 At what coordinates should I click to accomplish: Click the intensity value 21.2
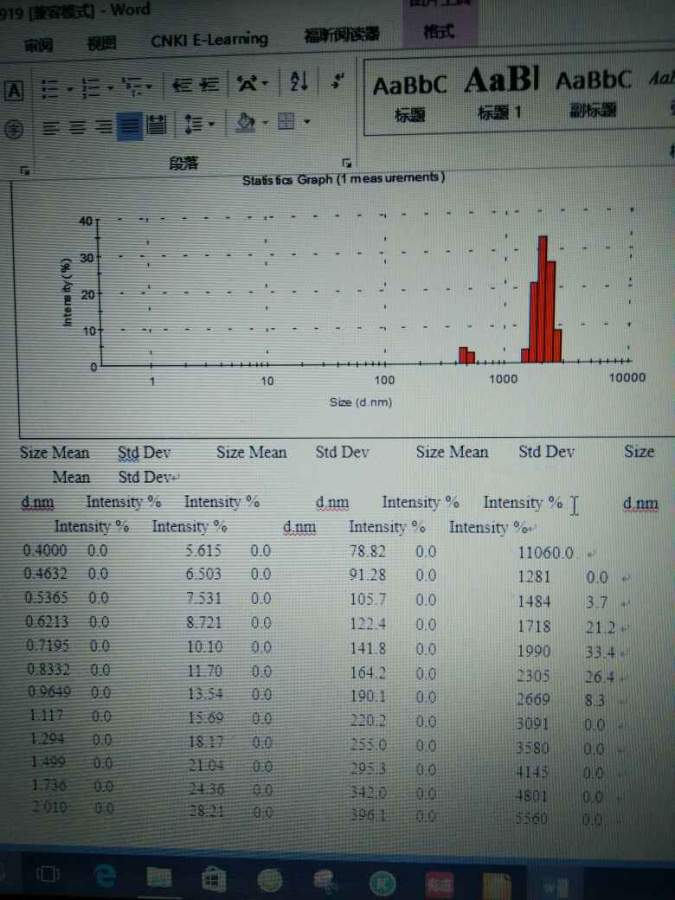pos(600,628)
